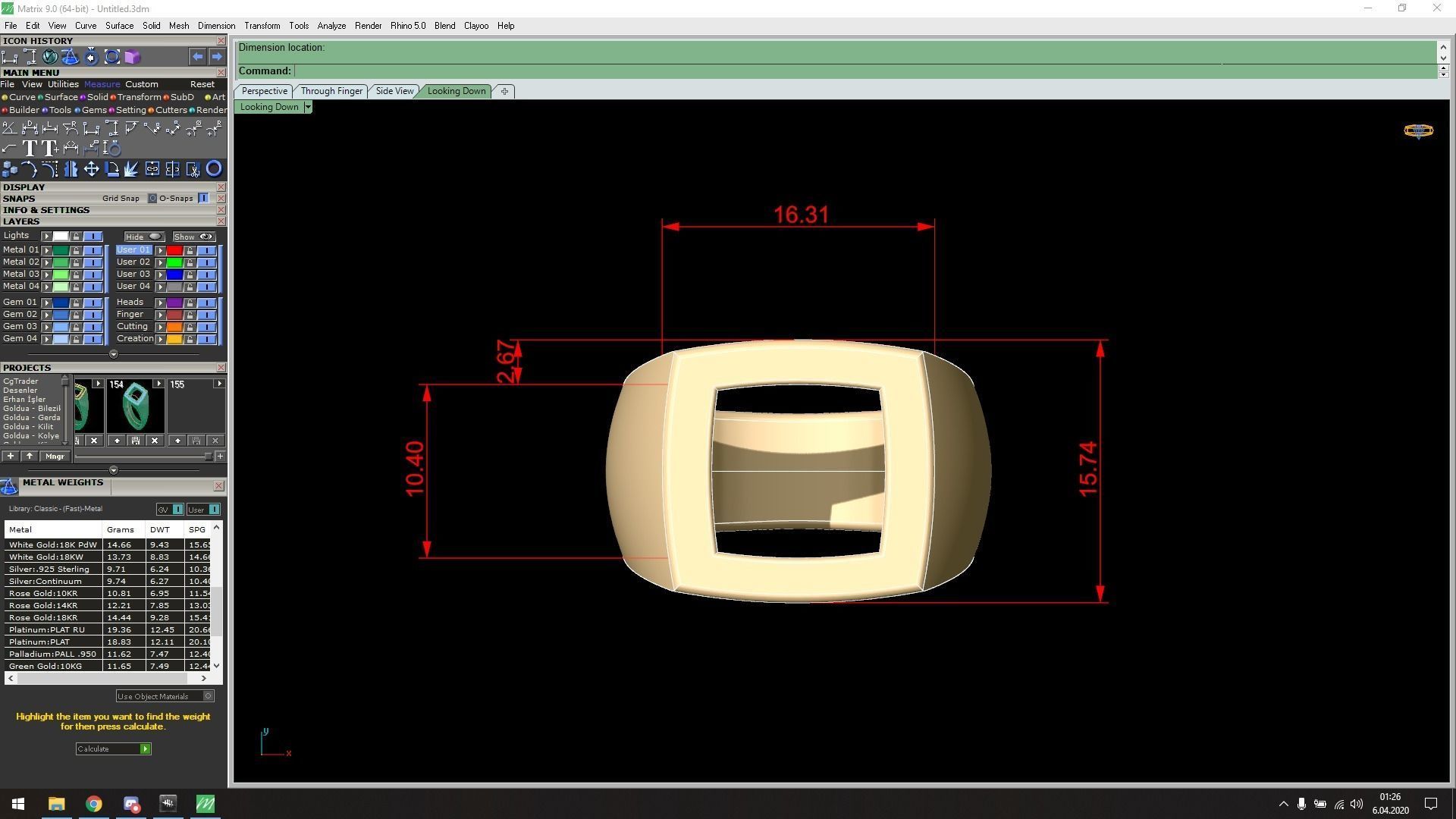Show hidden icons in system tray

coord(1283,804)
